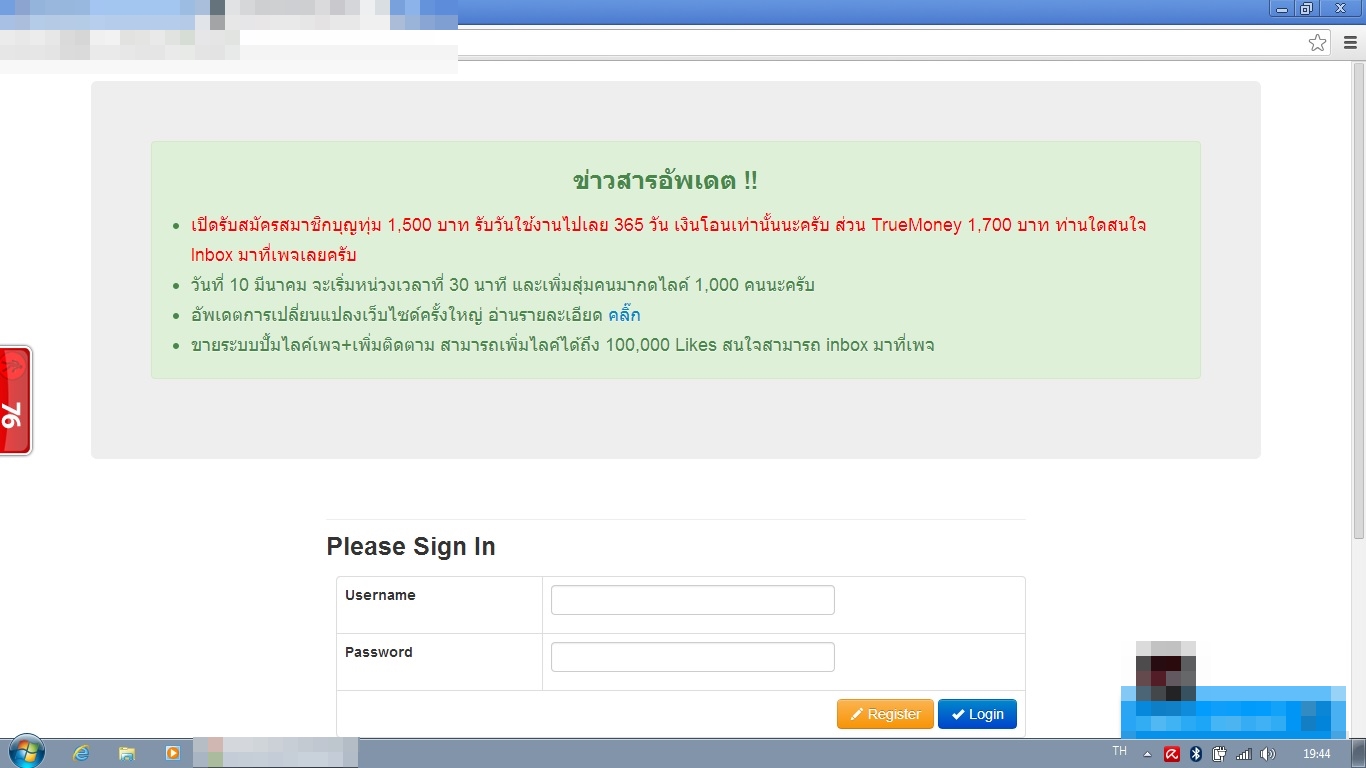This screenshot has width=1366, height=768.
Task: Open Windows Media Player taskbar icon
Action: [x=173, y=754]
